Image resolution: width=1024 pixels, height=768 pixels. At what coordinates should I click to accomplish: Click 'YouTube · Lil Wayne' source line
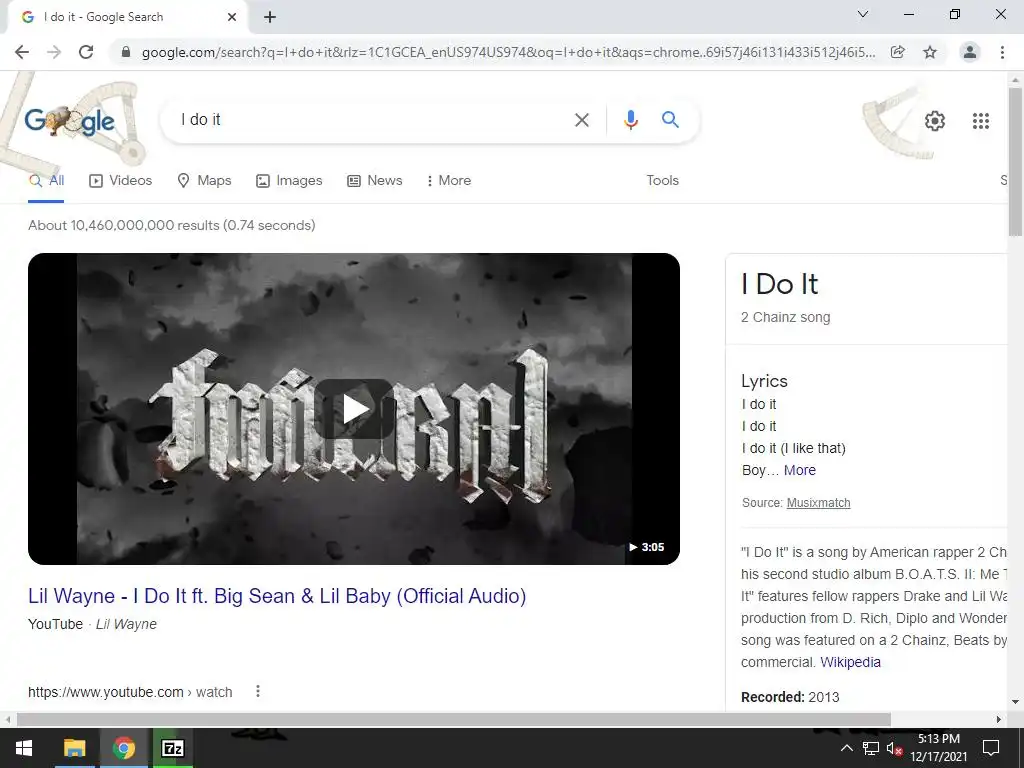click(x=92, y=624)
